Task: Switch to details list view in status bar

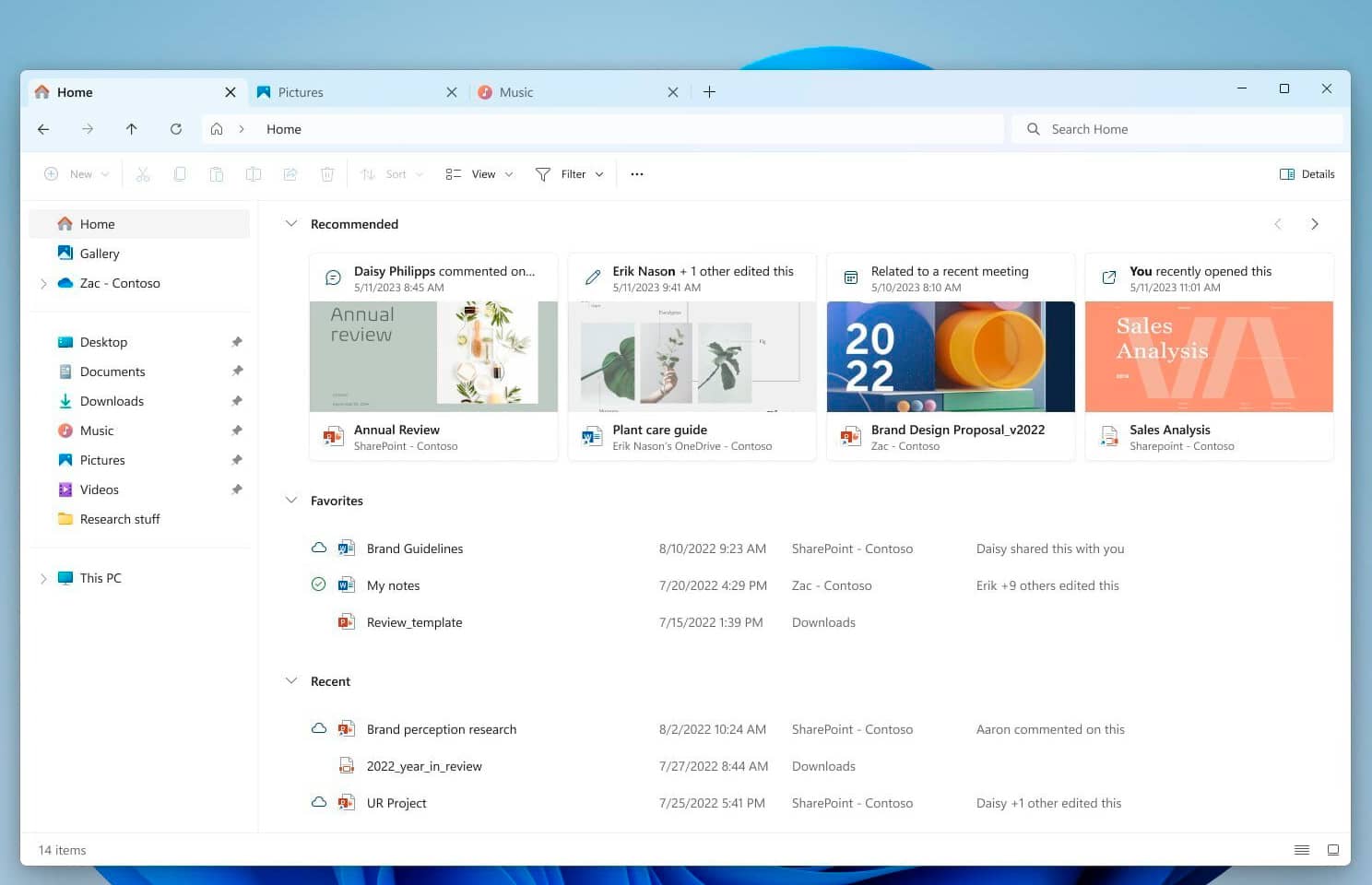Action: point(1301,850)
